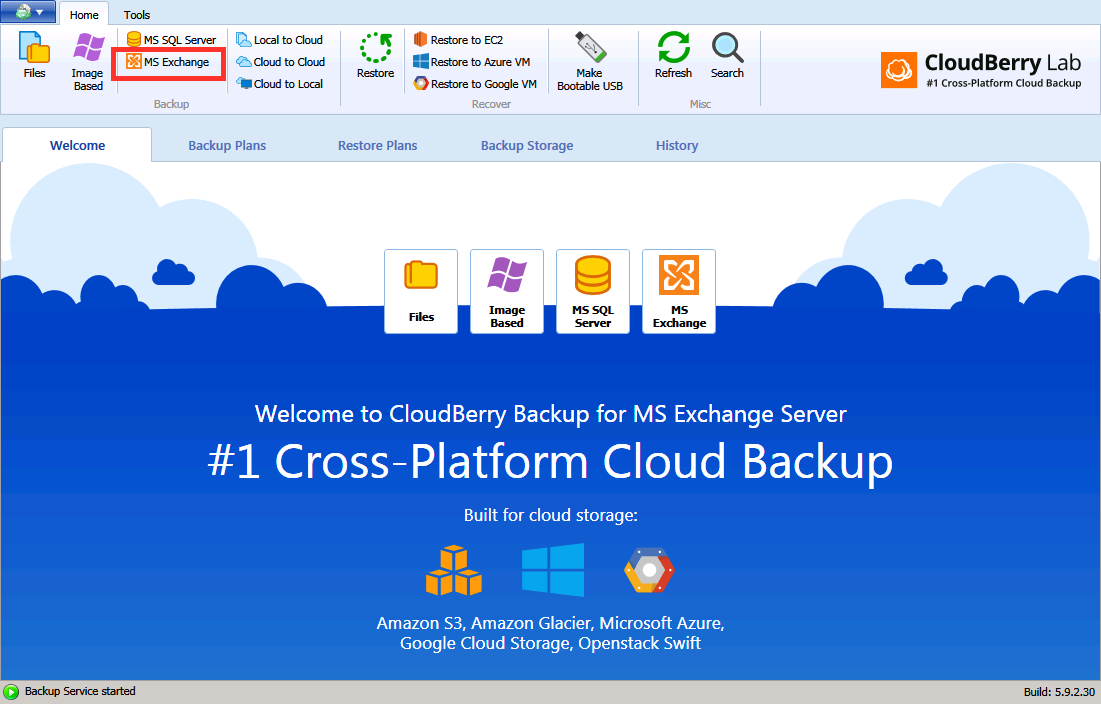Click the Google Cloud hexagon logo

click(650, 570)
